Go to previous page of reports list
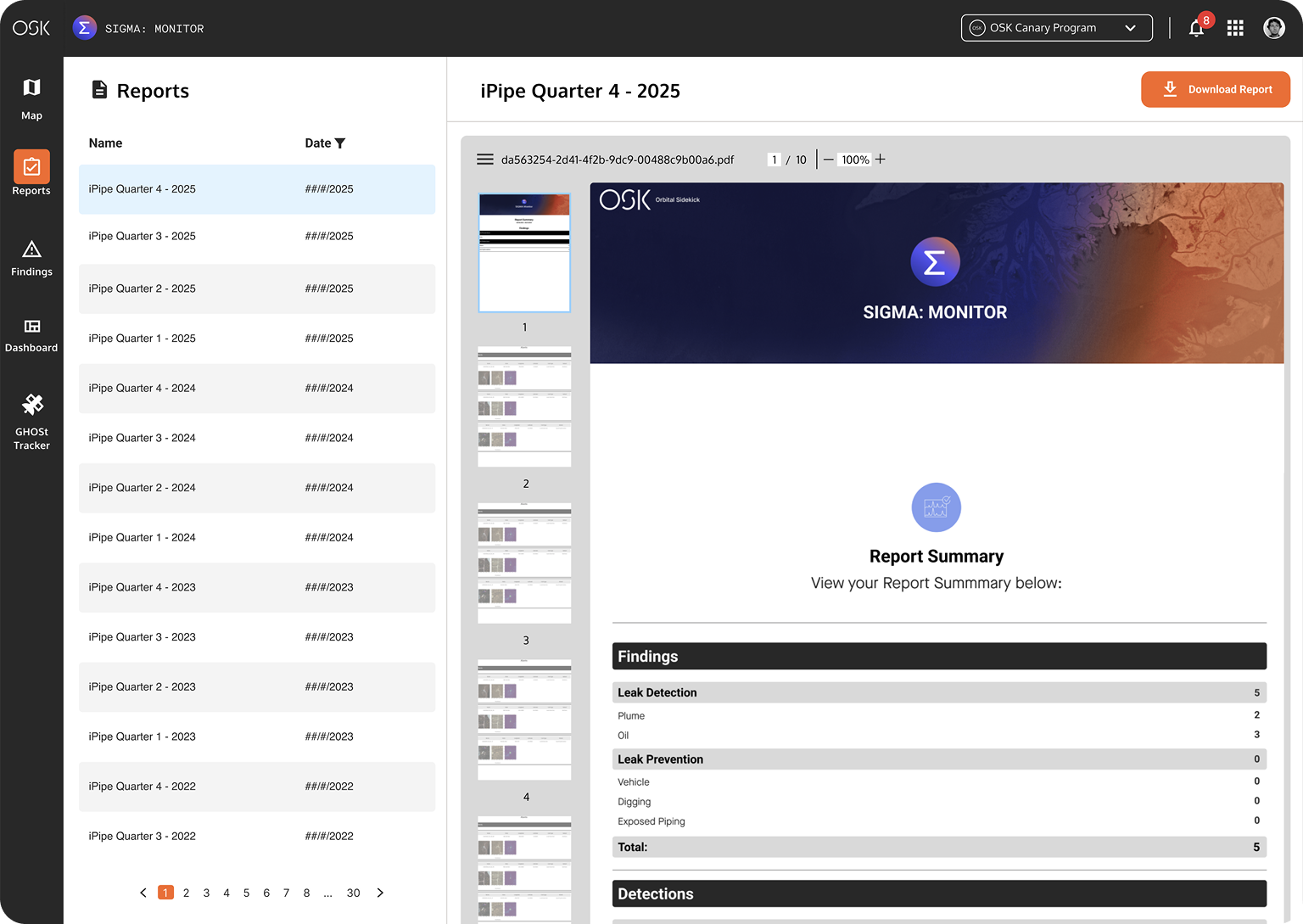Viewport: 1303px width, 924px height. [143, 893]
